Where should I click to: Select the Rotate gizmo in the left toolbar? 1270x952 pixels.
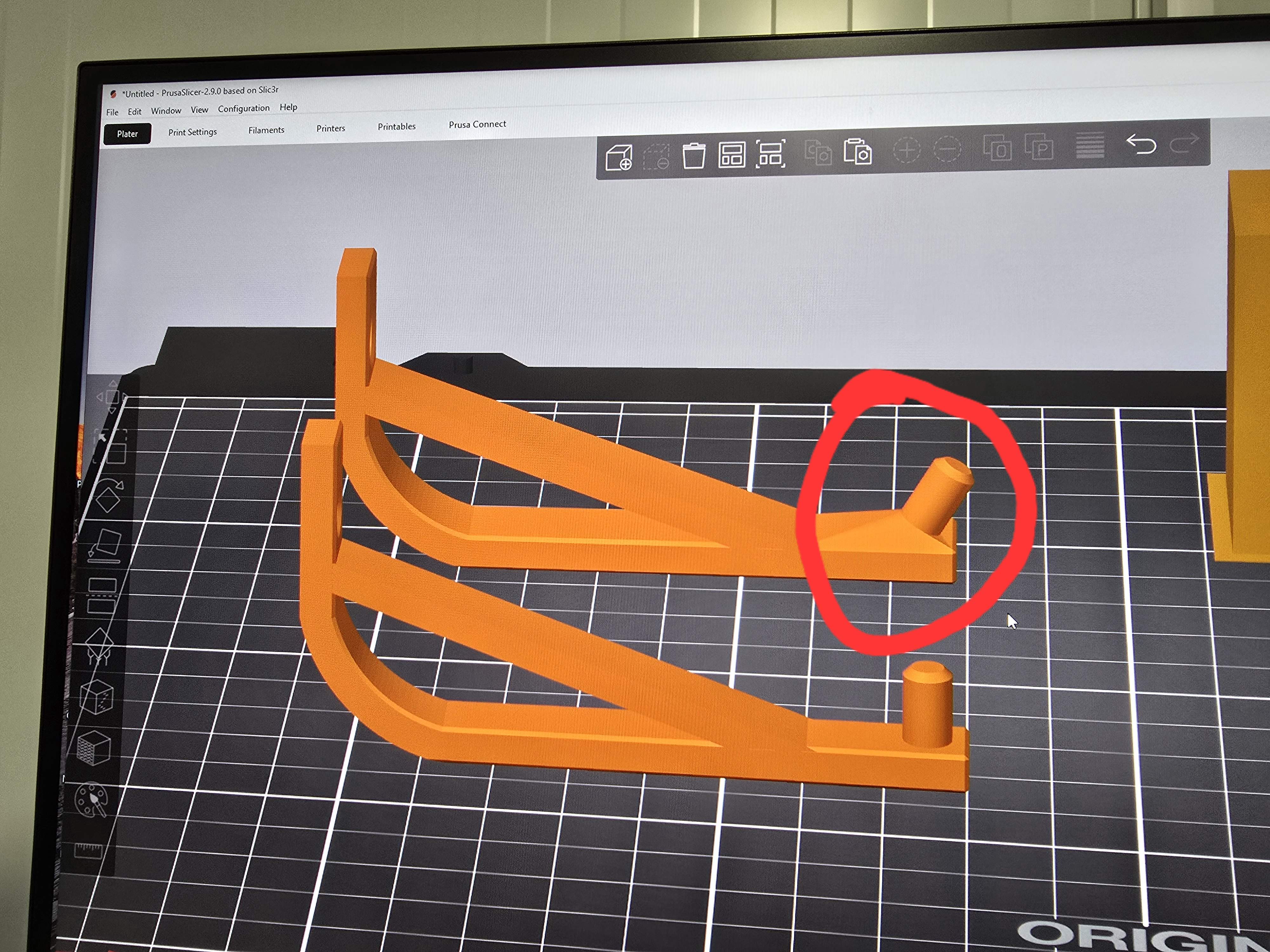(108, 496)
